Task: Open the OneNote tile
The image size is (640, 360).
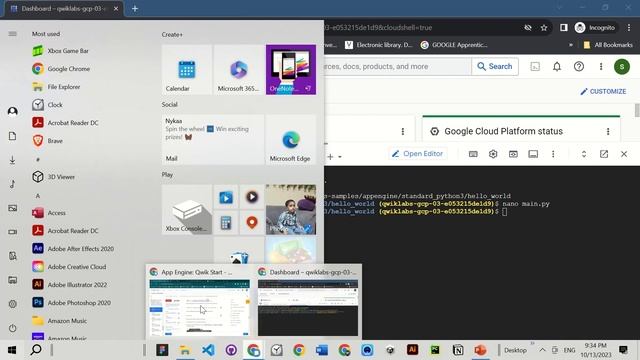Action: (291, 70)
